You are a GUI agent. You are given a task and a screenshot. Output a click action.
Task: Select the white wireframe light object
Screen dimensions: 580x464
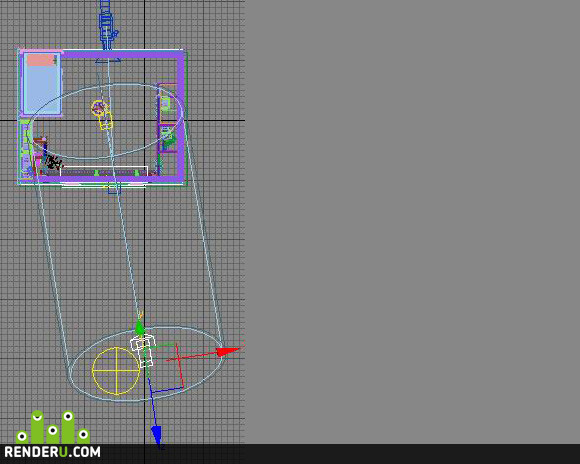click(x=144, y=350)
